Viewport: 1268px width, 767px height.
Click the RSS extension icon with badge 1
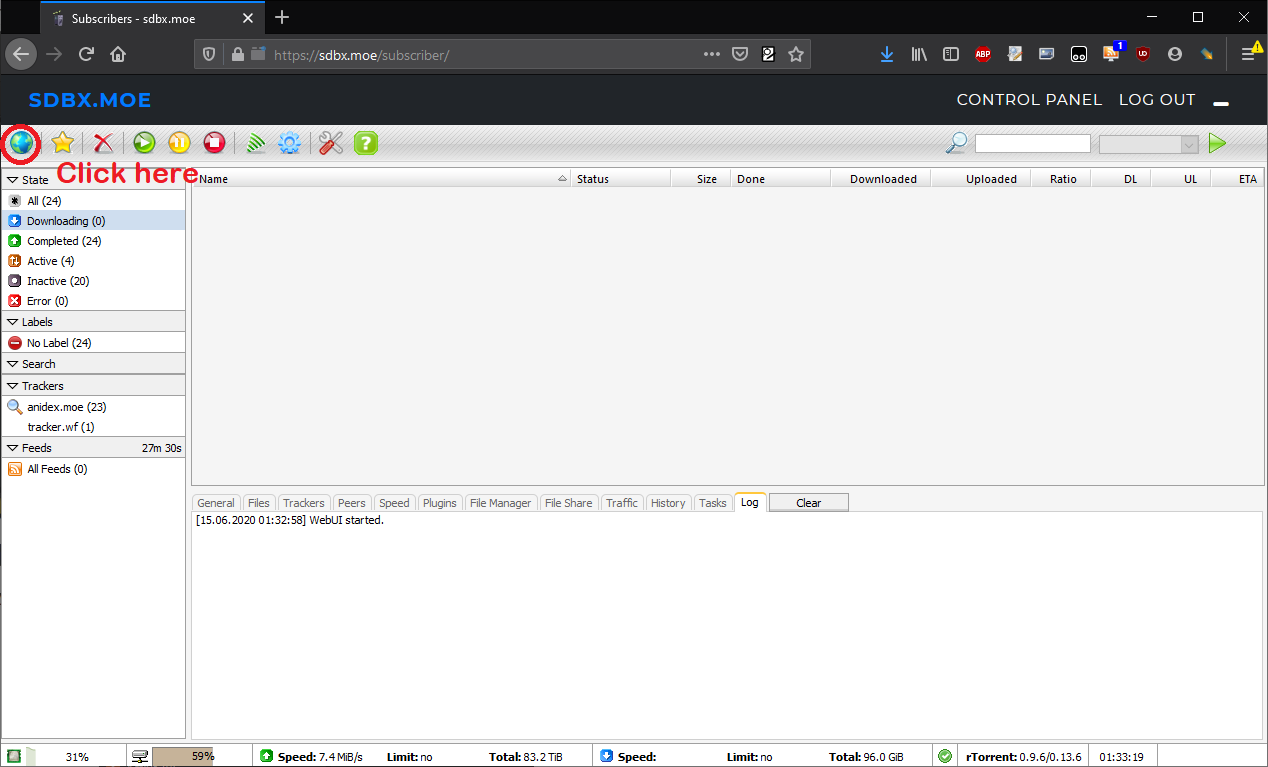(x=1112, y=53)
